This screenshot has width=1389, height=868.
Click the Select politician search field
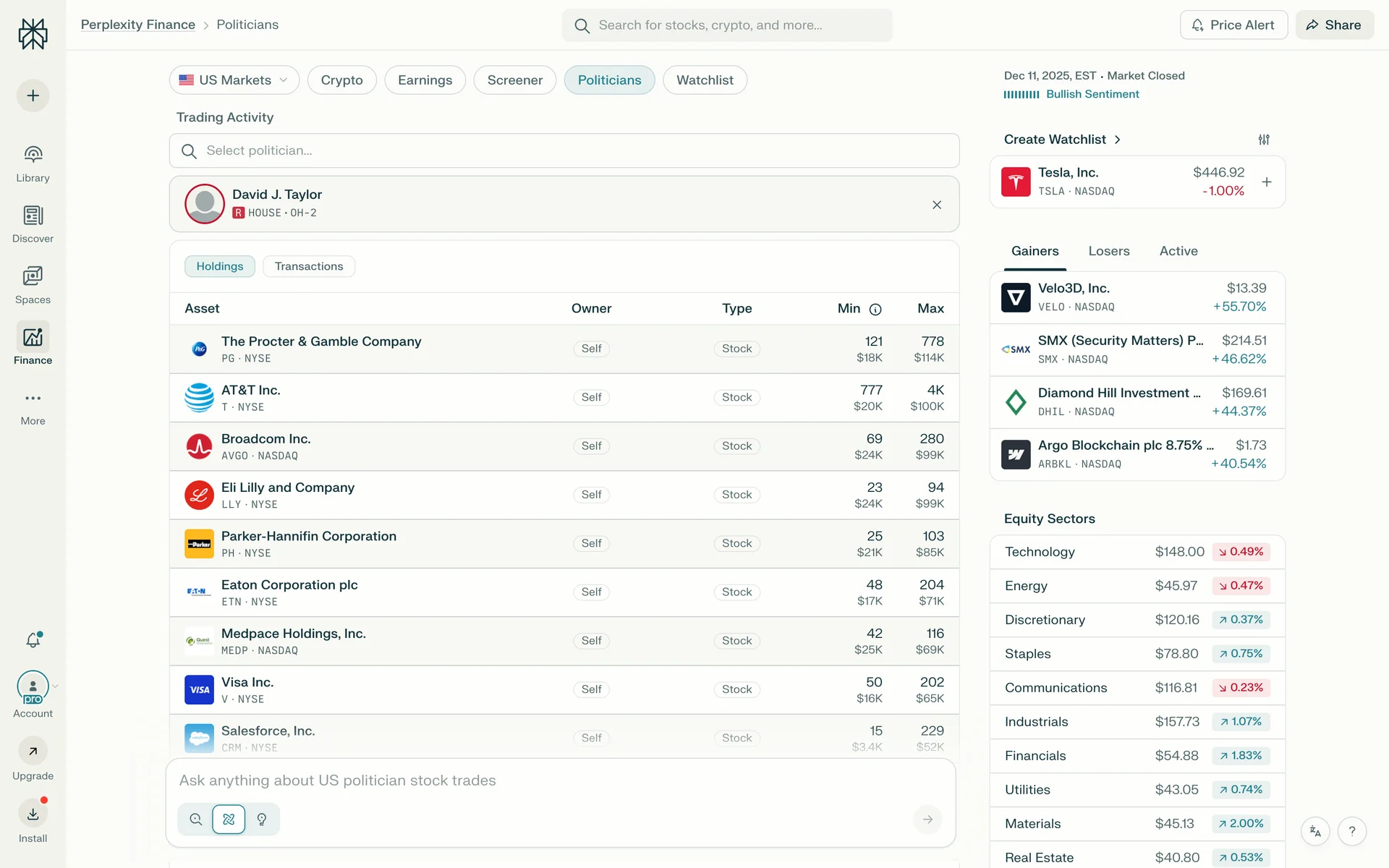tap(564, 150)
